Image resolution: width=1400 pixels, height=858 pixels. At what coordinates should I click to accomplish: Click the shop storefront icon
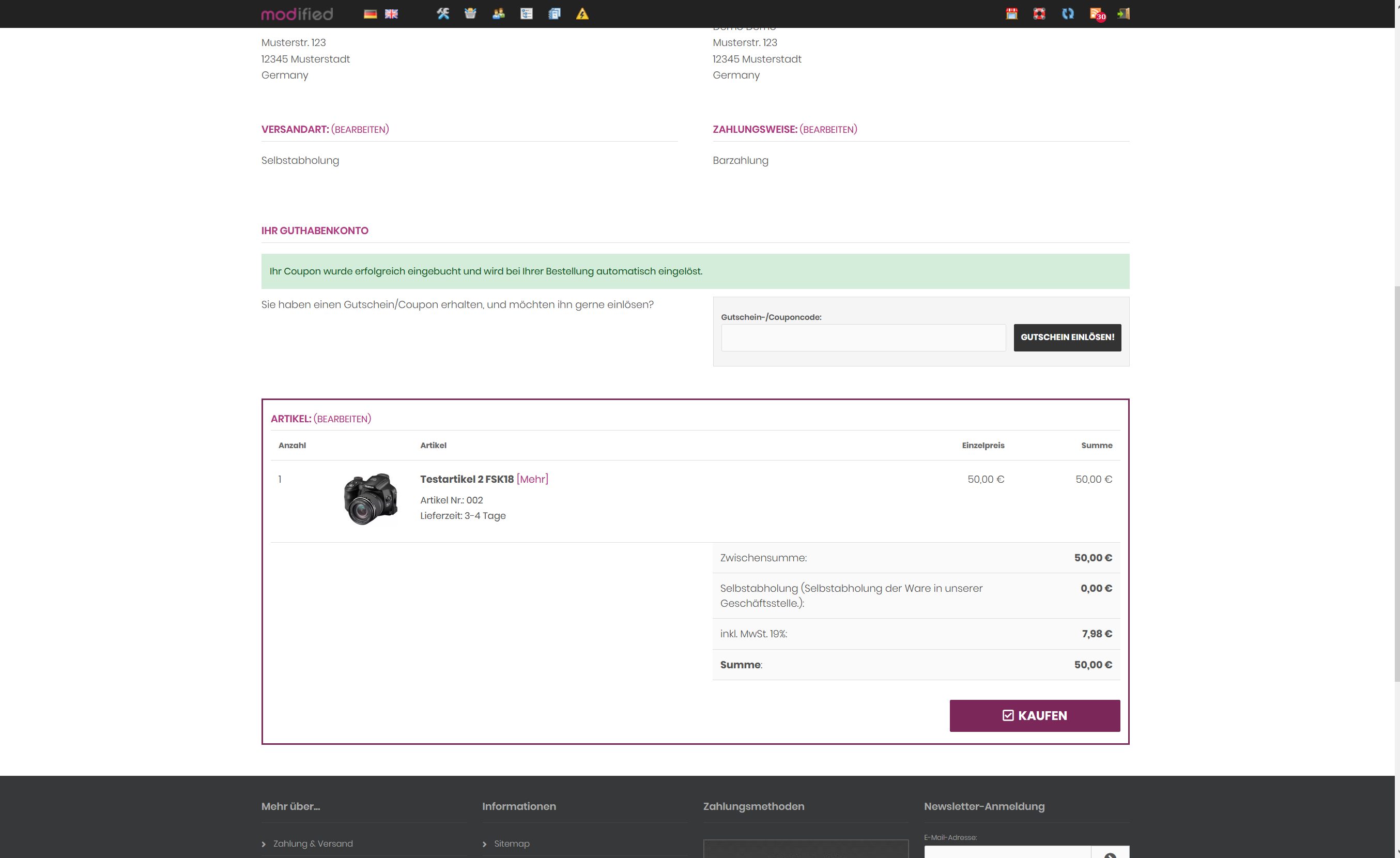tap(1011, 13)
